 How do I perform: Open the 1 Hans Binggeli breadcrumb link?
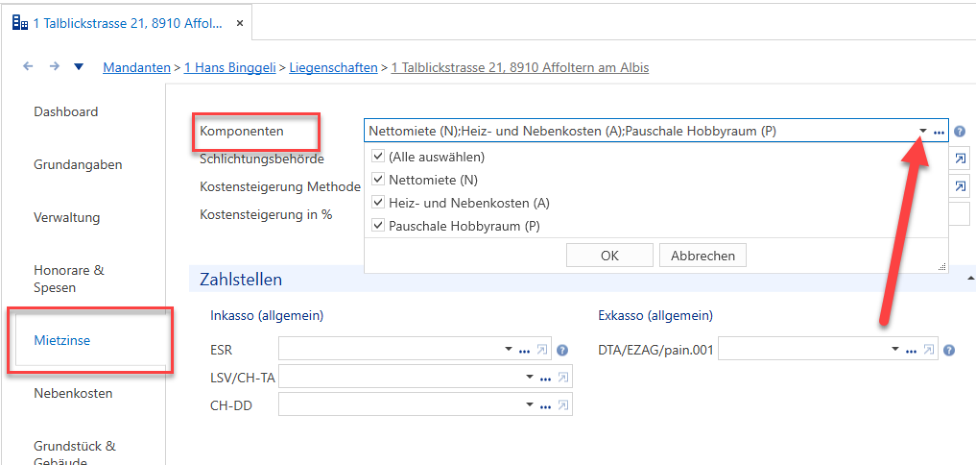(x=230, y=67)
